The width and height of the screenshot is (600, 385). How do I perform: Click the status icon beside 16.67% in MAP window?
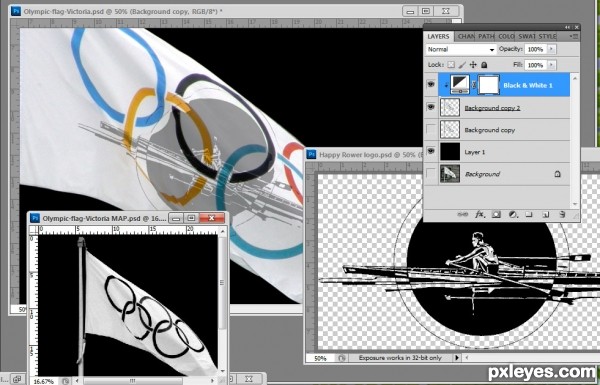[66, 381]
